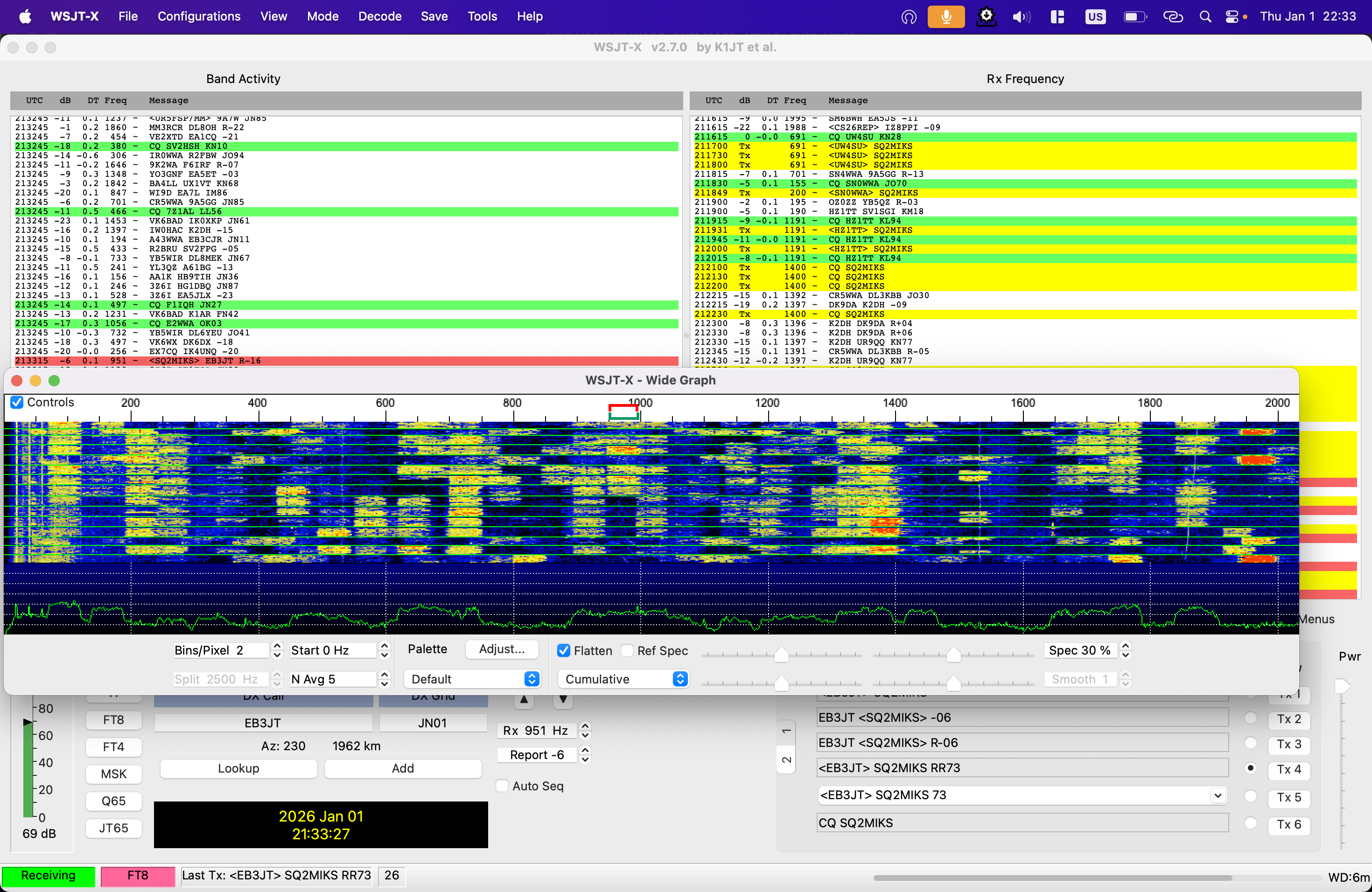This screenshot has height=892, width=1372.
Task: Click the microphone icon in menu bar
Action: click(x=945, y=17)
